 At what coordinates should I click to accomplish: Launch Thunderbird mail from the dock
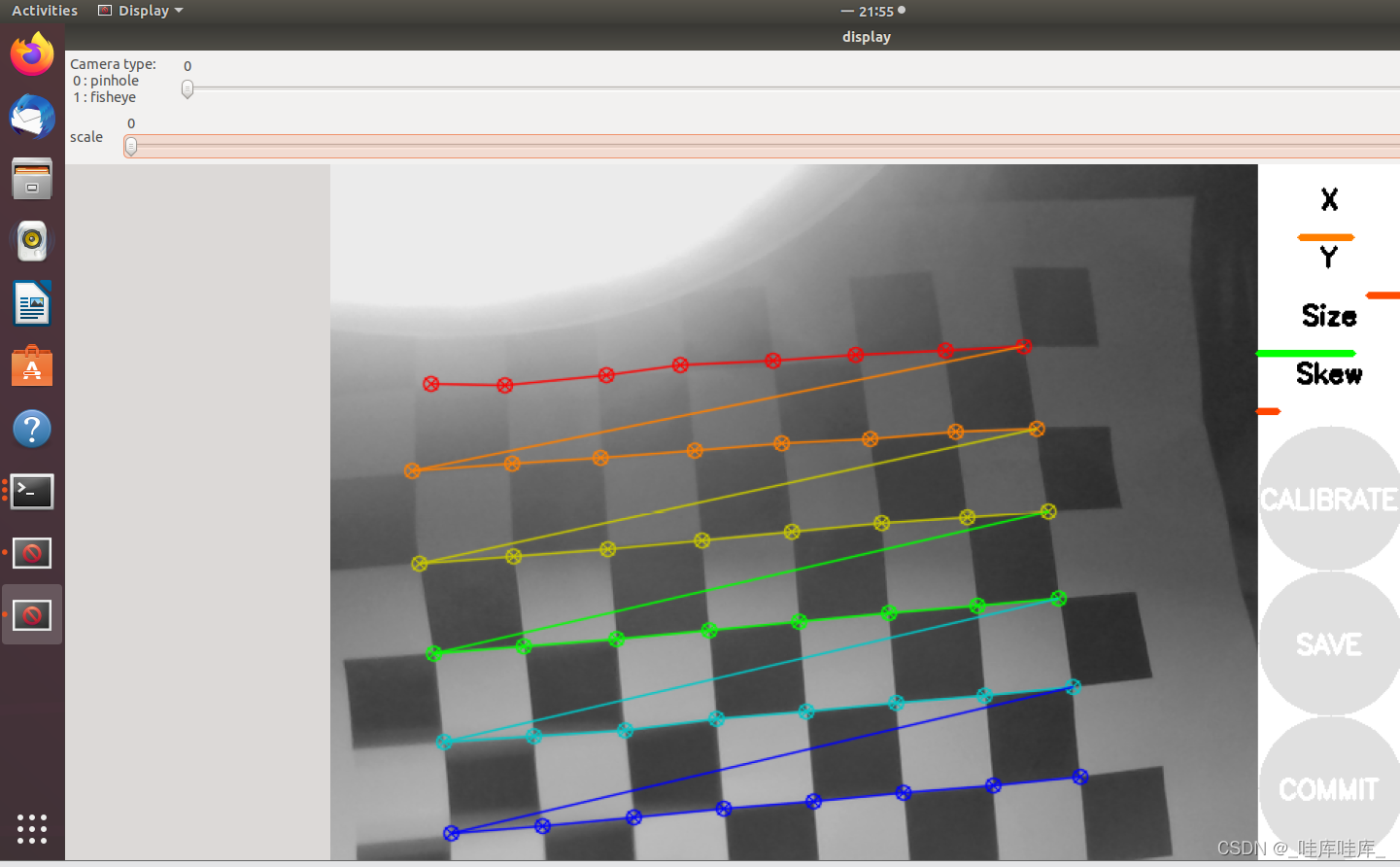click(x=32, y=117)
